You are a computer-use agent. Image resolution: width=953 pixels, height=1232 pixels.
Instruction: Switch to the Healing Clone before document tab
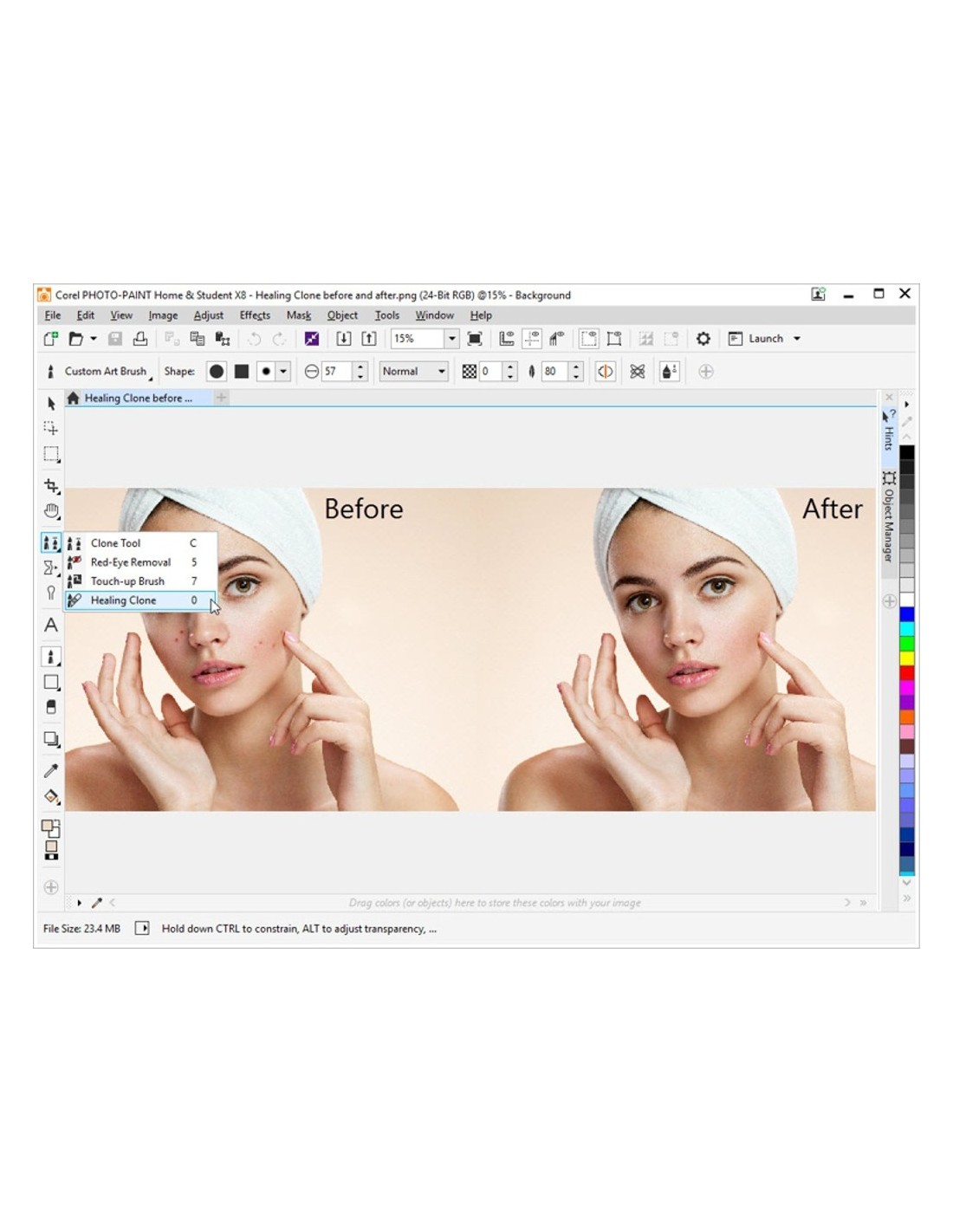pos(137,398)
